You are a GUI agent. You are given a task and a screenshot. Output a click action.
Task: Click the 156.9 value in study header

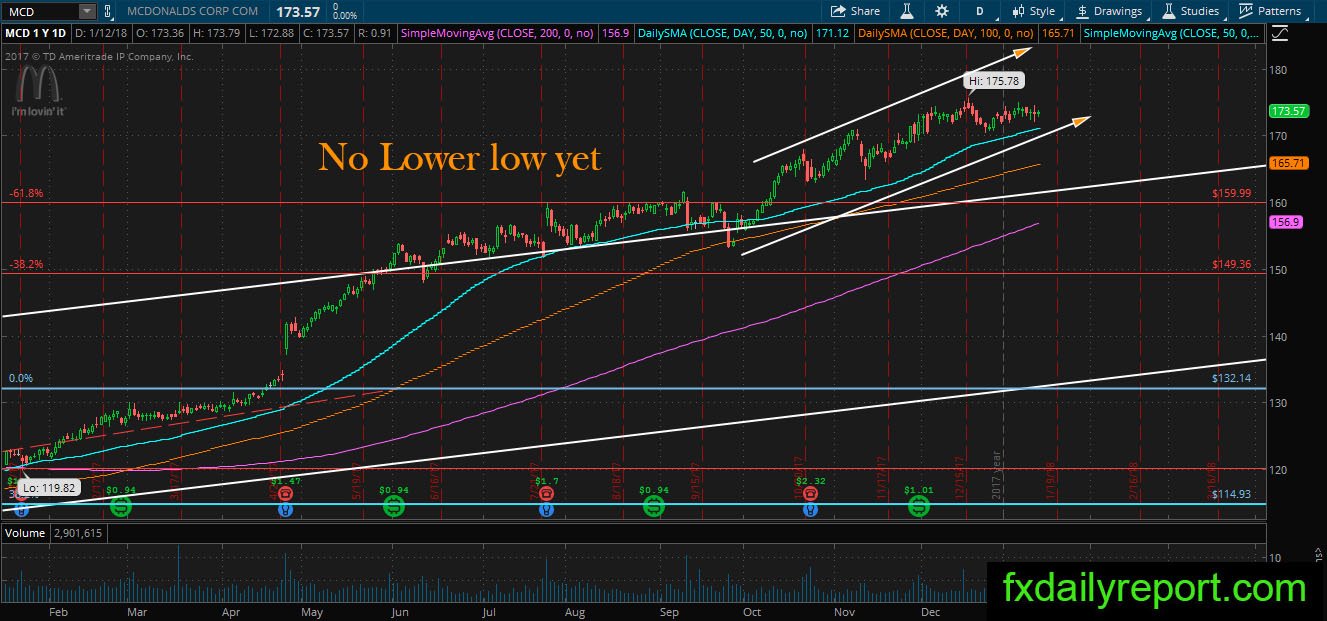[x=616, y=33]
